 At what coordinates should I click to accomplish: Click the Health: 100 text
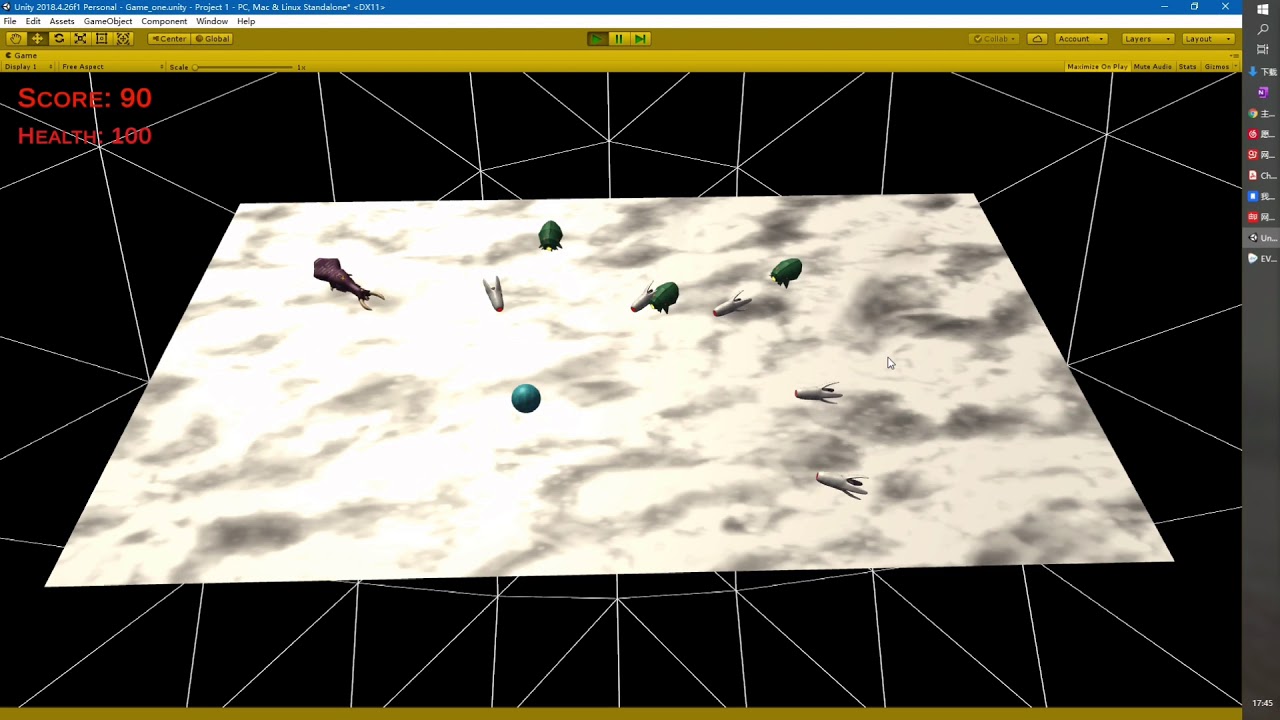click(x=84, y=136)
